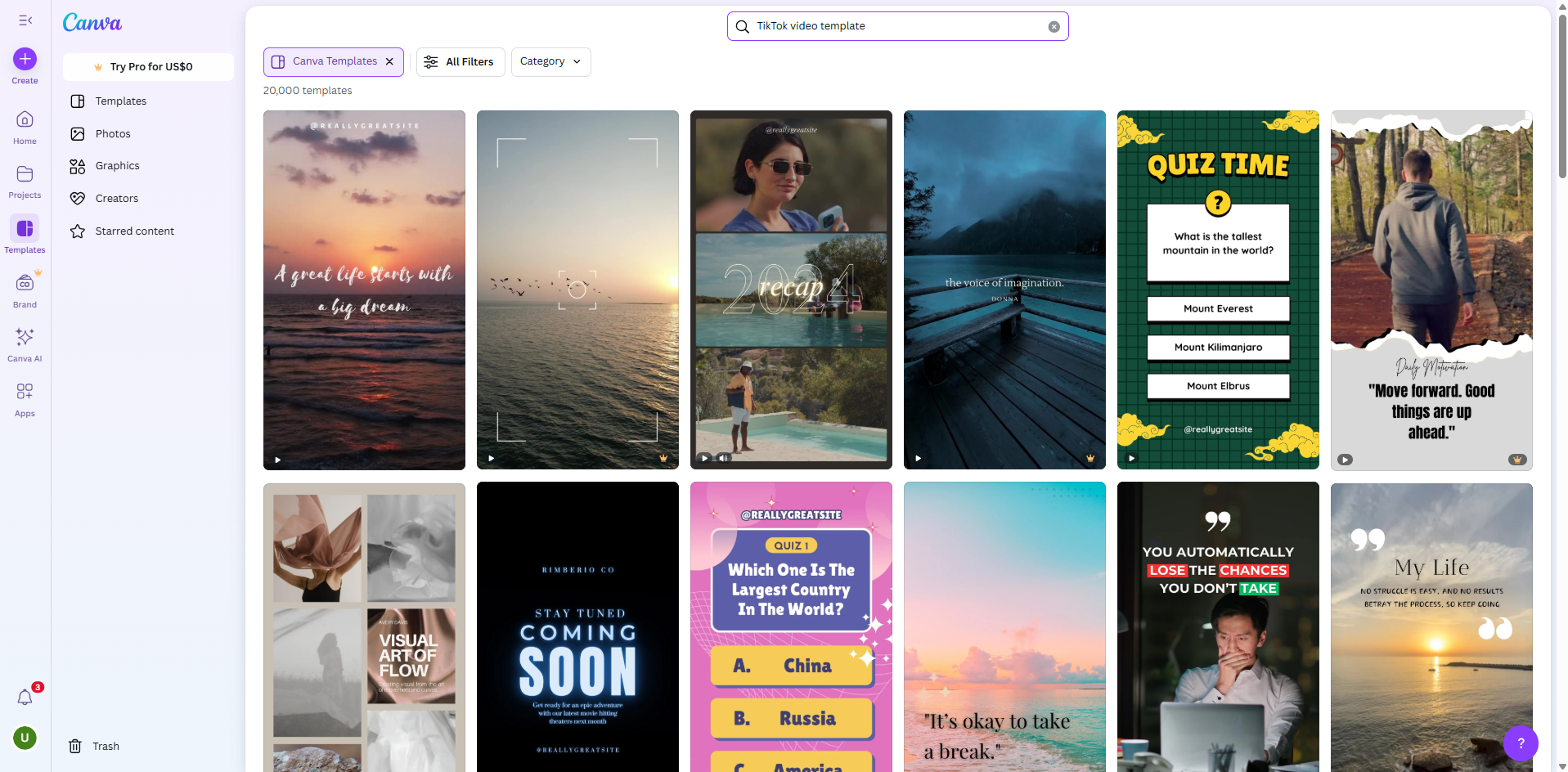The height and width of the screenshot is (772, 1568).
Task: Remove the Canva Templates filter chip
Action: click(x=390, y=61)
